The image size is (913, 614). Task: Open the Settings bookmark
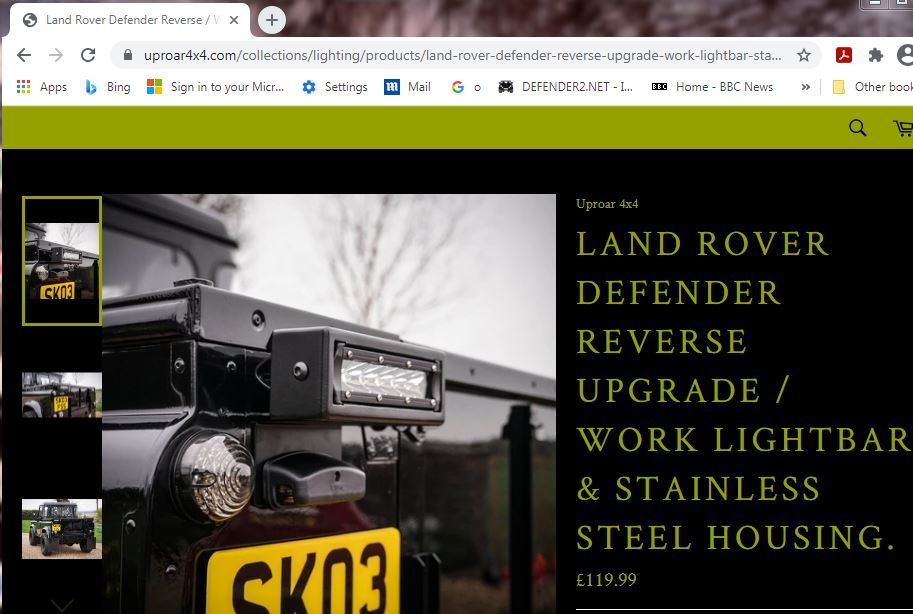coord(335,87)
